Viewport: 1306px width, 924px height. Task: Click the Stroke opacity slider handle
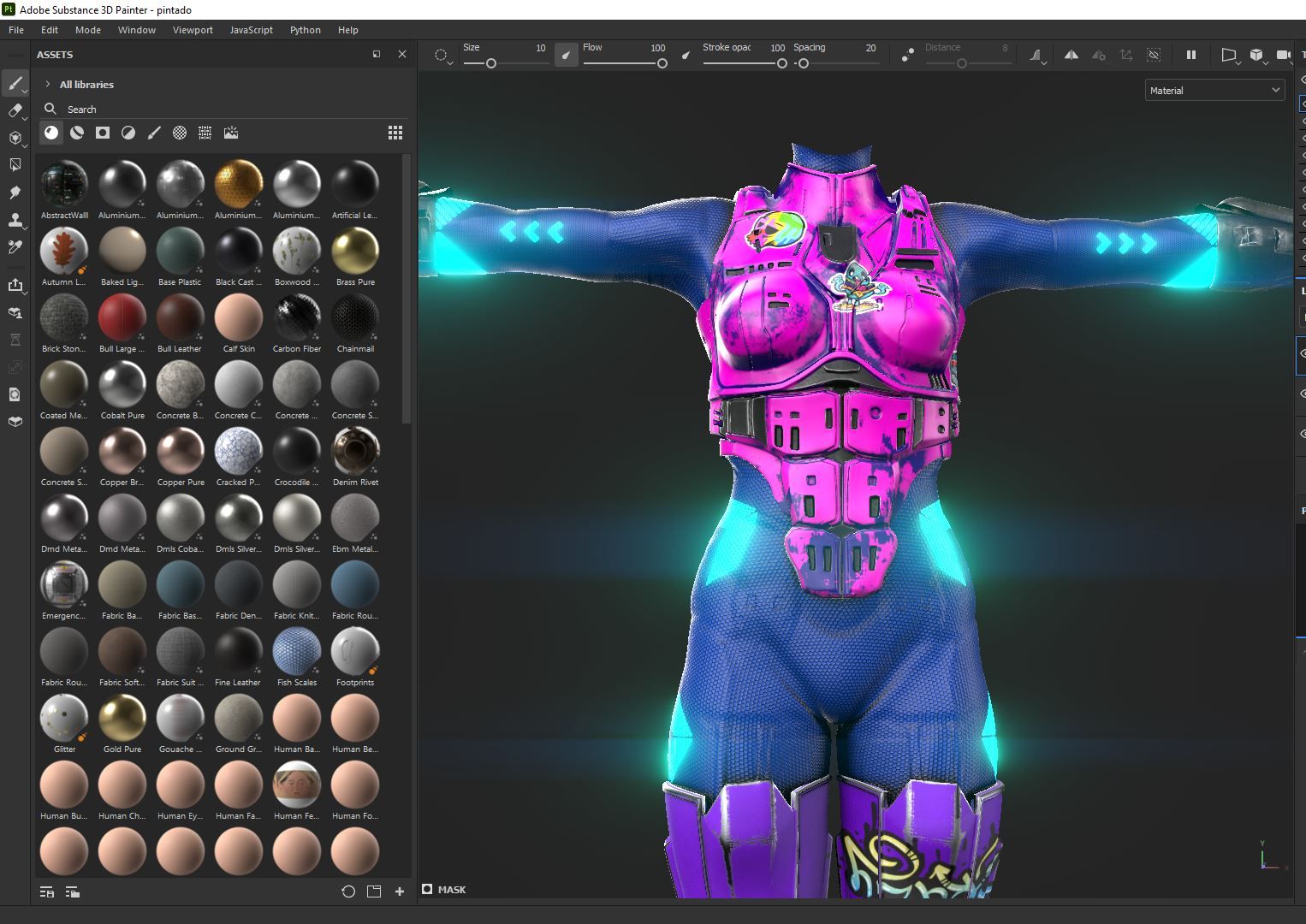[x=781, y=63]
